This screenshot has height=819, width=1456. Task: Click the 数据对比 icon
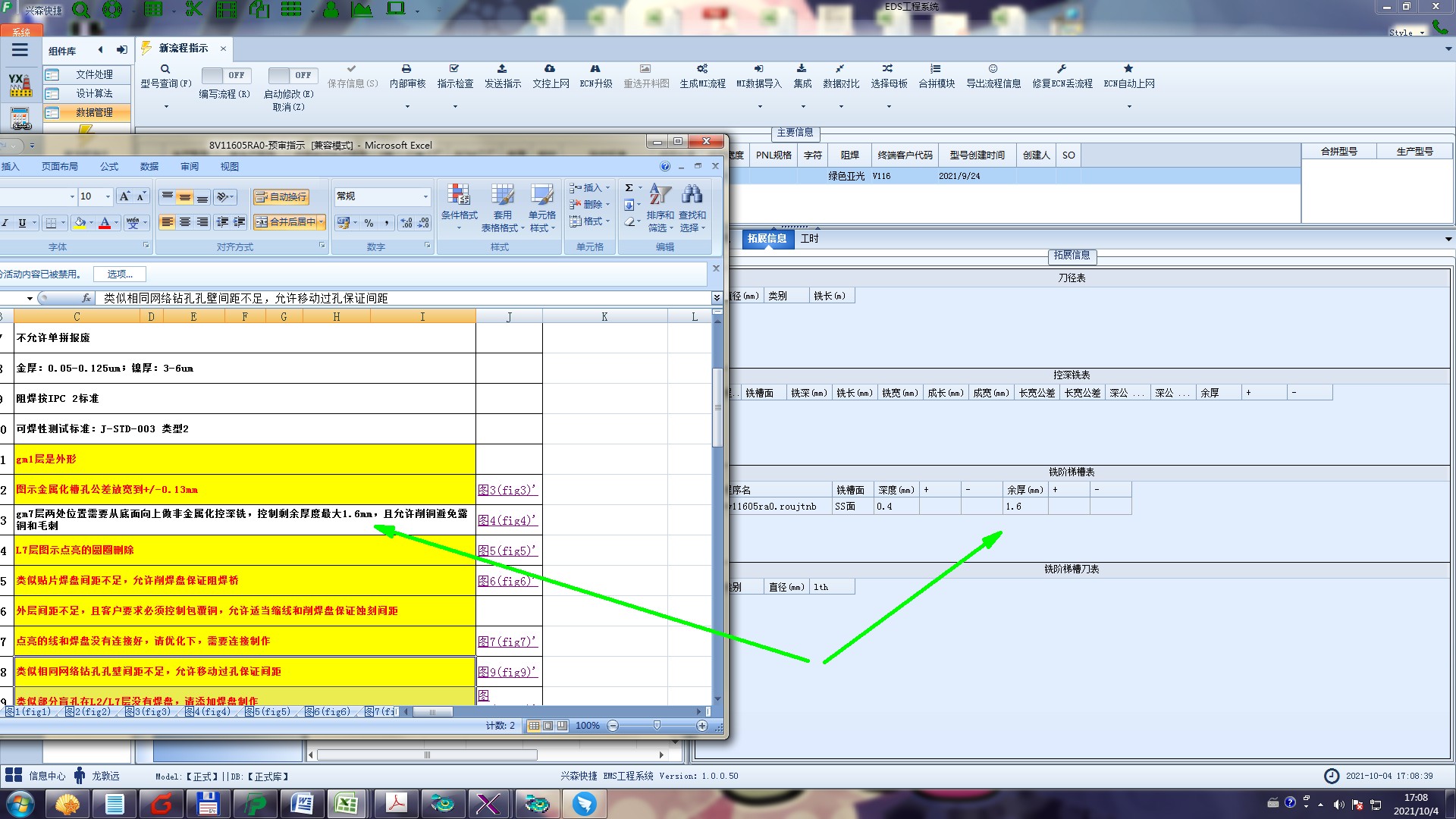[x=840, y=69]
